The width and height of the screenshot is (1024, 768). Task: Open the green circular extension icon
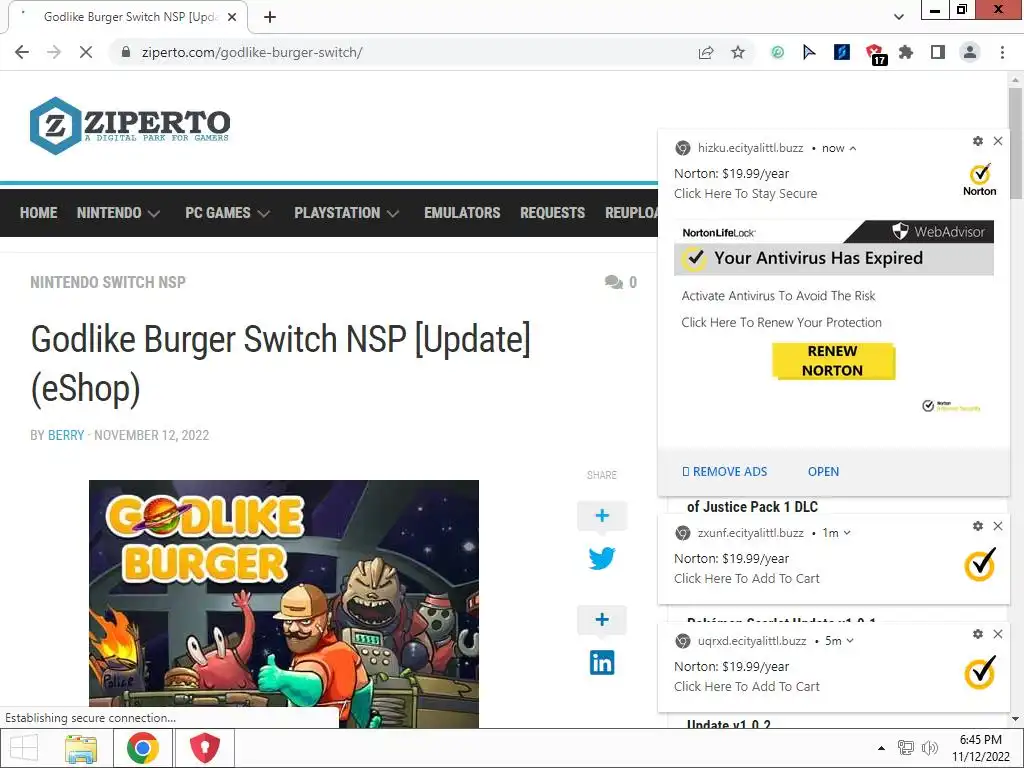tap(777, 52)
